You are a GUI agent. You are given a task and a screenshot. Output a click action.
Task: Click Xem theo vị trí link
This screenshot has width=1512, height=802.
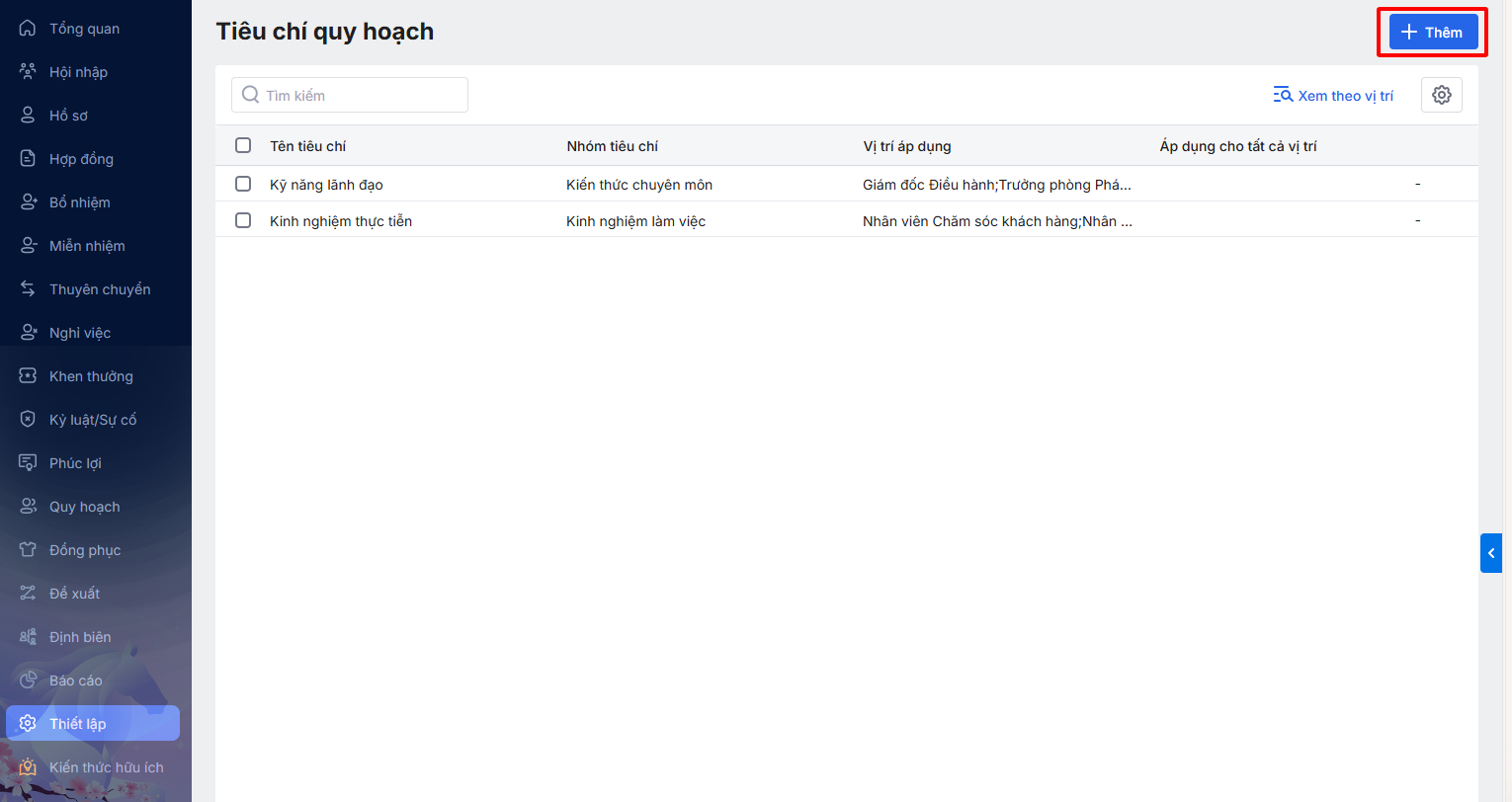pyautogui.click(x=1333, y=96)
